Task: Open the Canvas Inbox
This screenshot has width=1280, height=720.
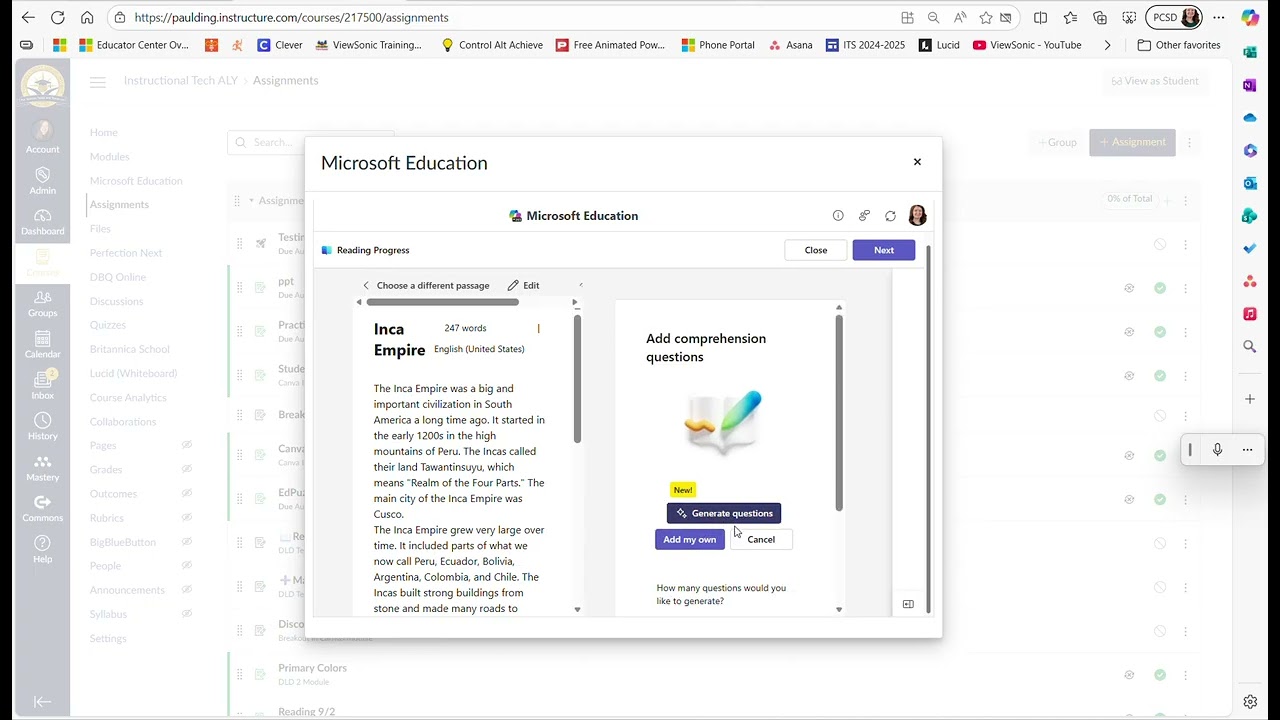Action: [x=42, y=386]
